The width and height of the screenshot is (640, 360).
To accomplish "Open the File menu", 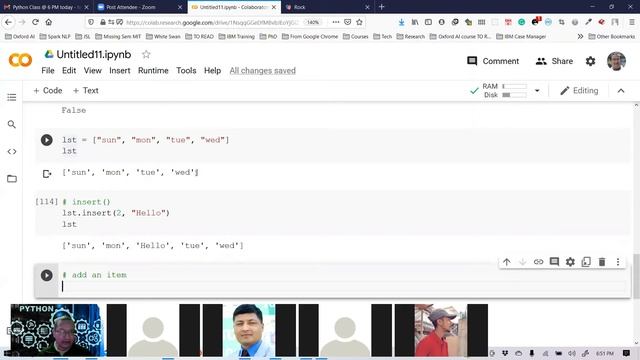I will pyautogui.click(x=48, y=71).
